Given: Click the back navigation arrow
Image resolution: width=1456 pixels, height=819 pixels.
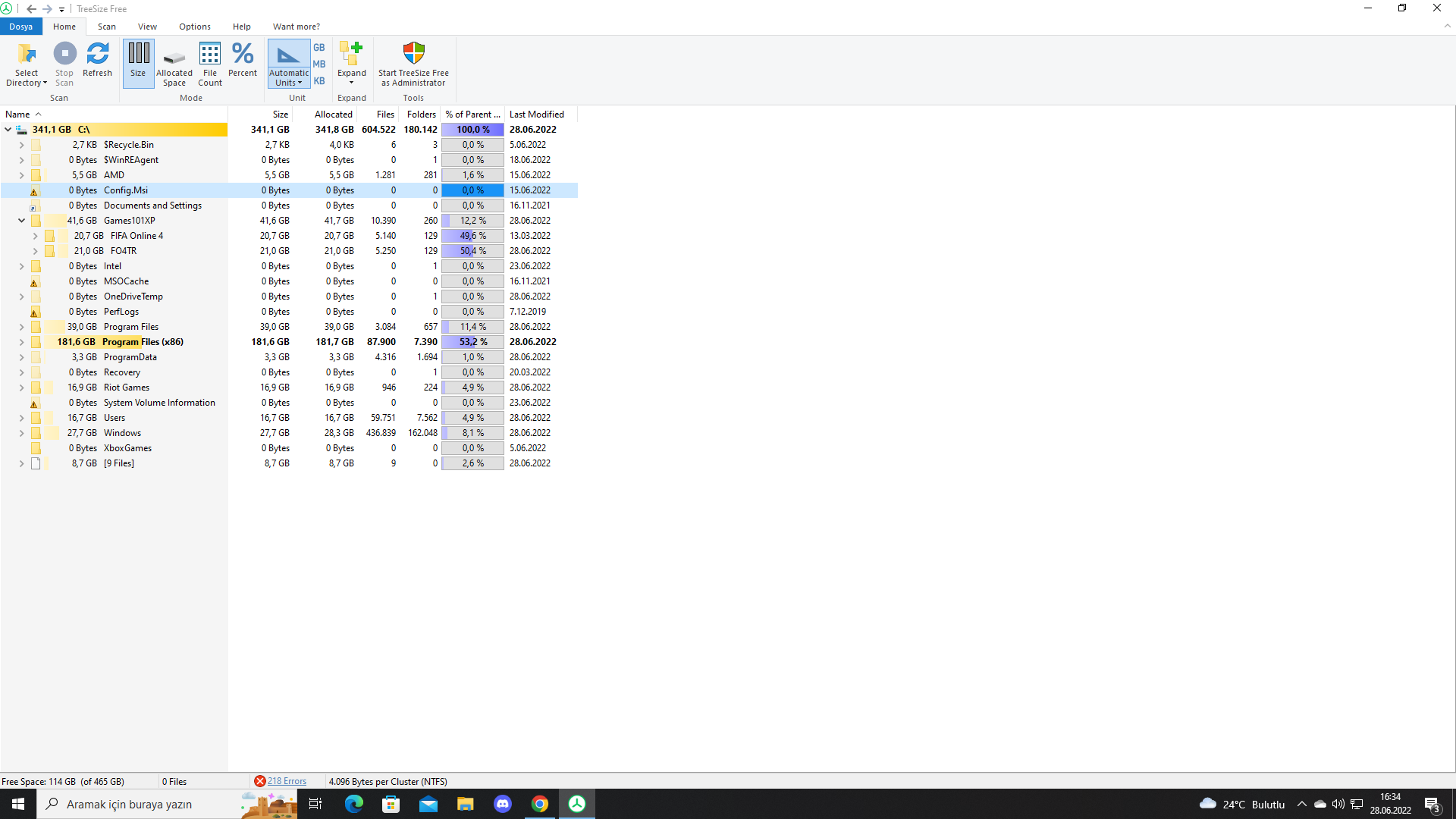Looking at the screenshot, I should pos(31,9).
